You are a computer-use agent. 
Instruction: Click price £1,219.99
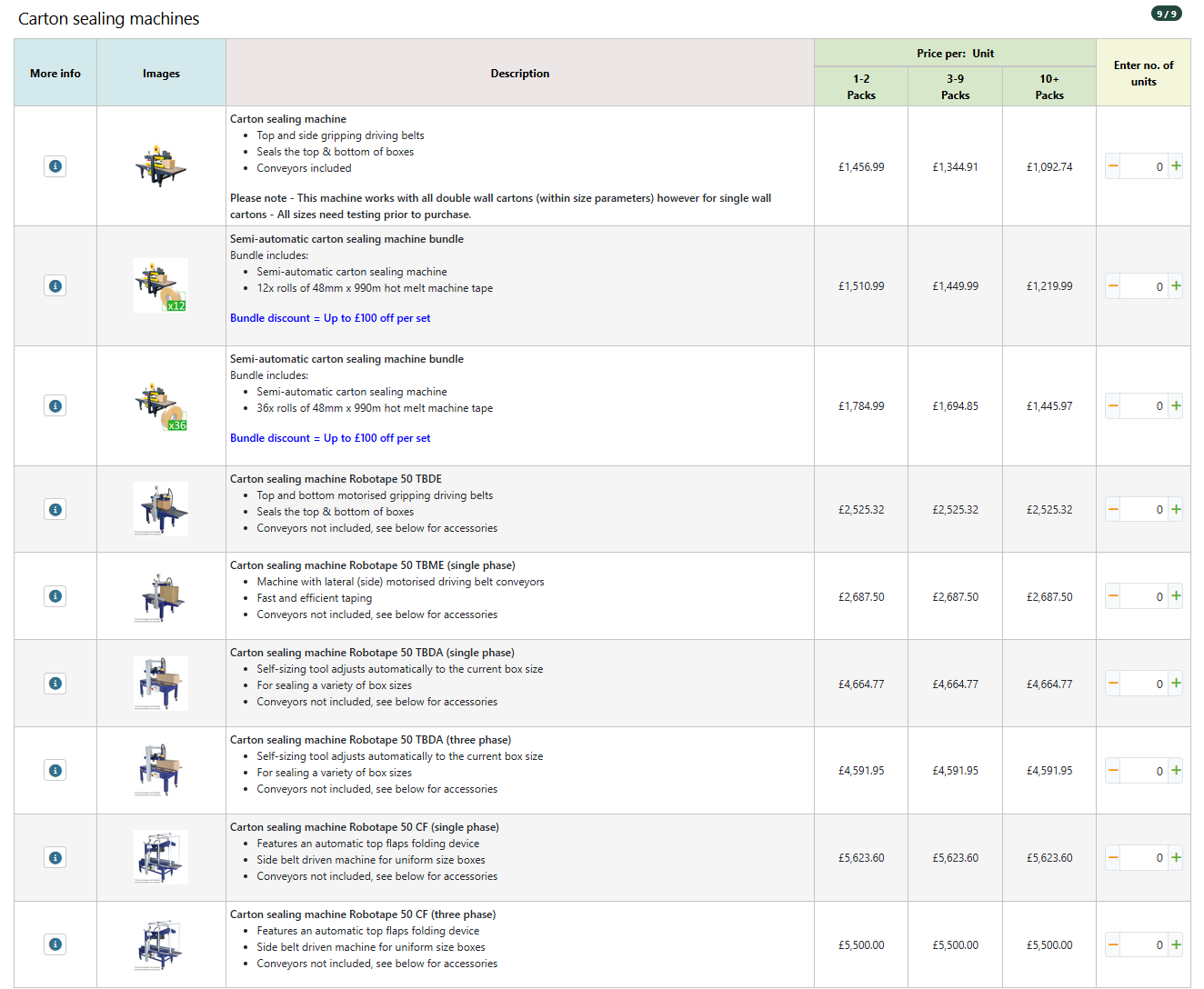click(1049, 286)
